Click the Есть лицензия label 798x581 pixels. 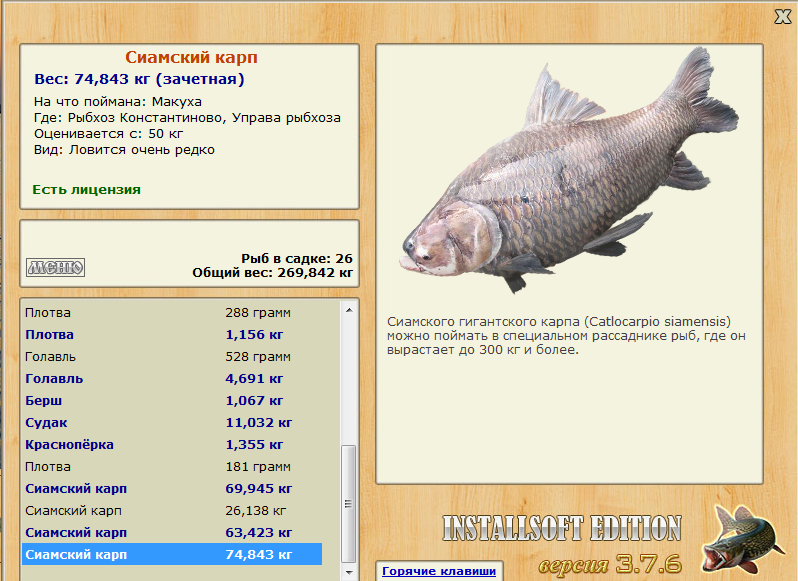86,190
